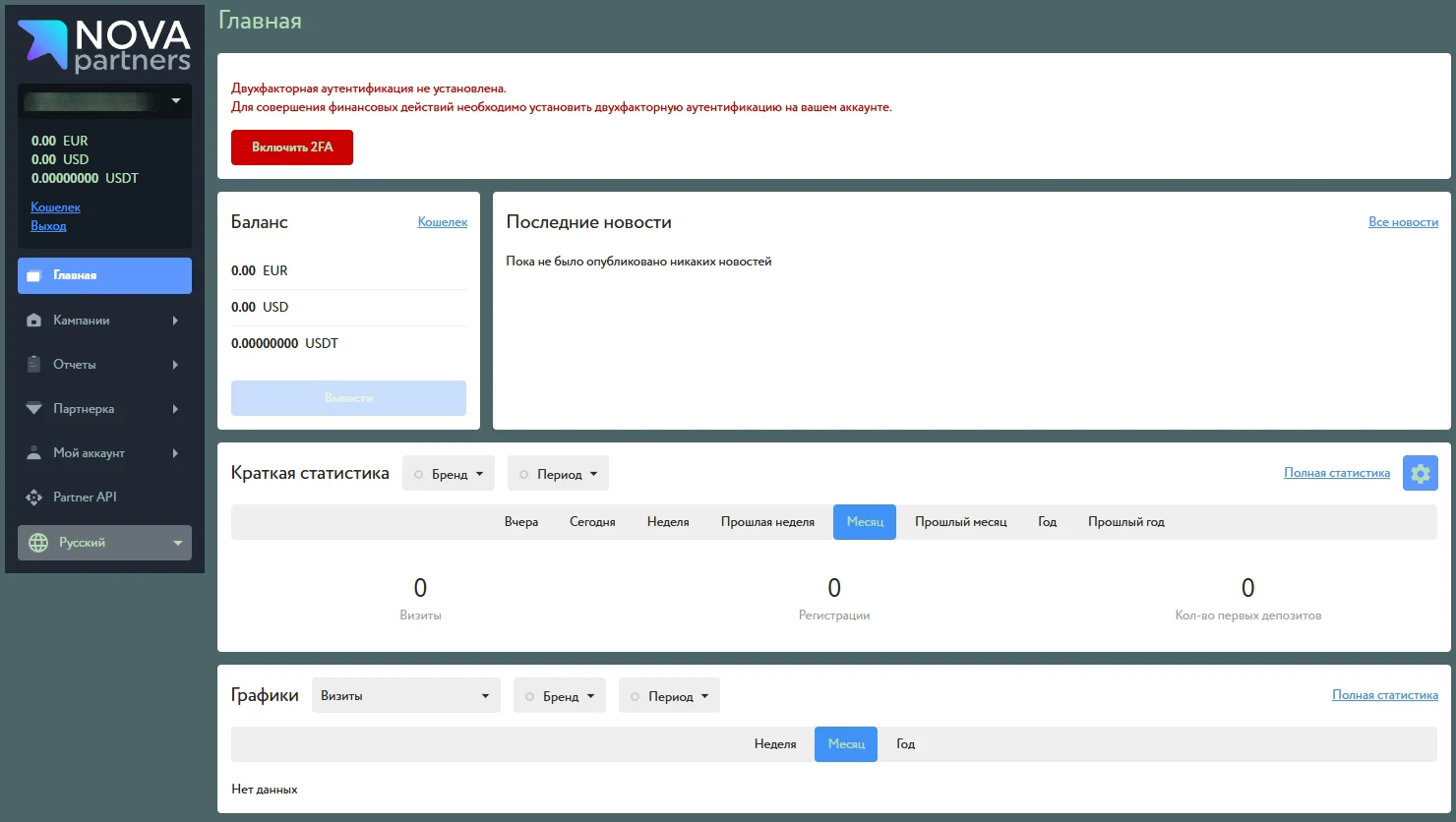The width and height of the screenshot is (1456, 822).
Task: Select the Кампании sidebar icon
Action: pos(34,320)
